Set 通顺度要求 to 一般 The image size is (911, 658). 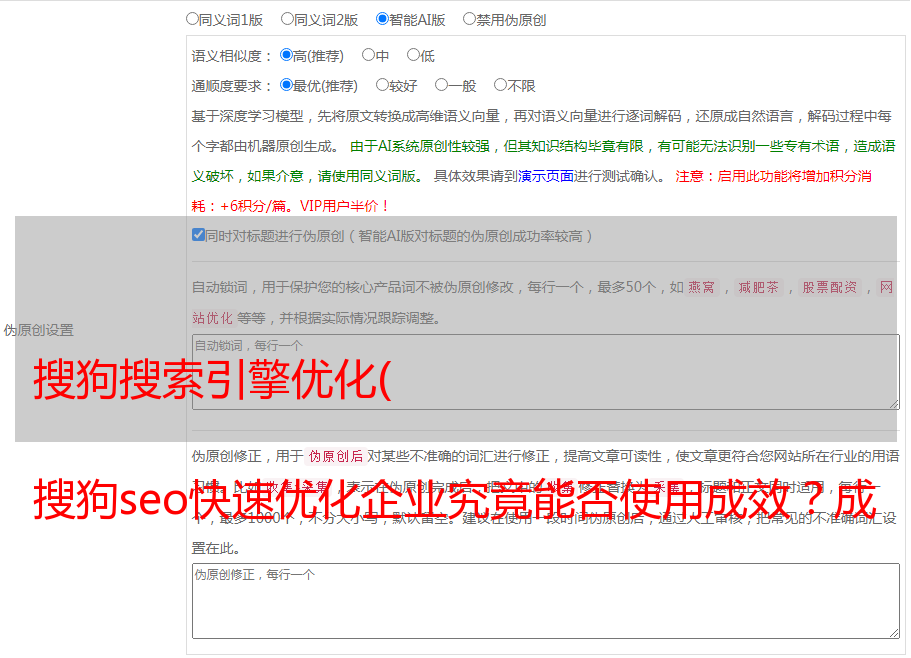coord(442,85)
